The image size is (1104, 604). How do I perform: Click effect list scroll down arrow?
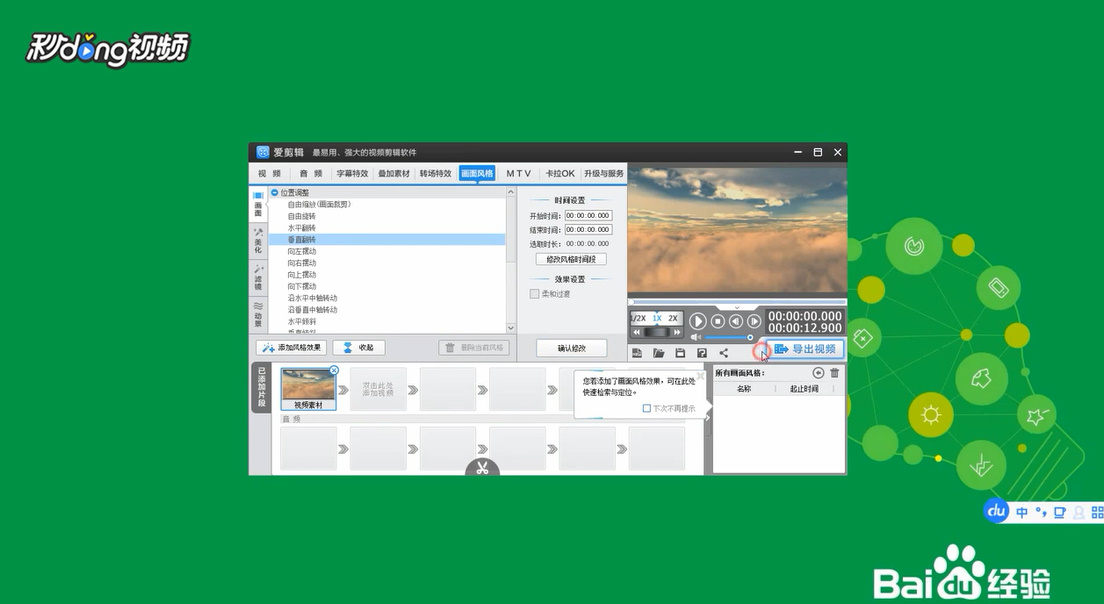(511, 328)
